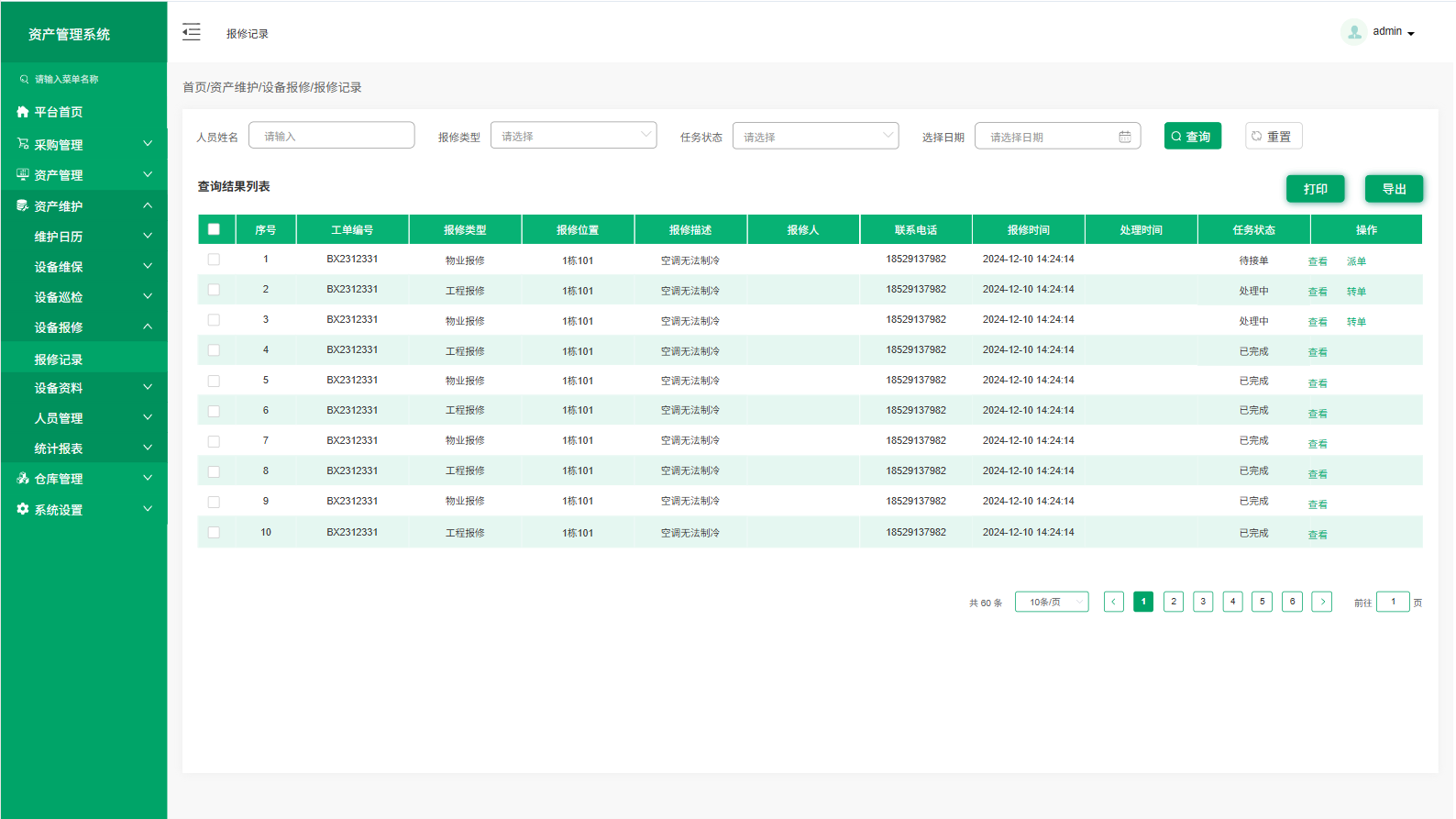This screenshot has height=819, width=1456.
Task: Click the 人员姓名 input field
Action: coord(331,136)
